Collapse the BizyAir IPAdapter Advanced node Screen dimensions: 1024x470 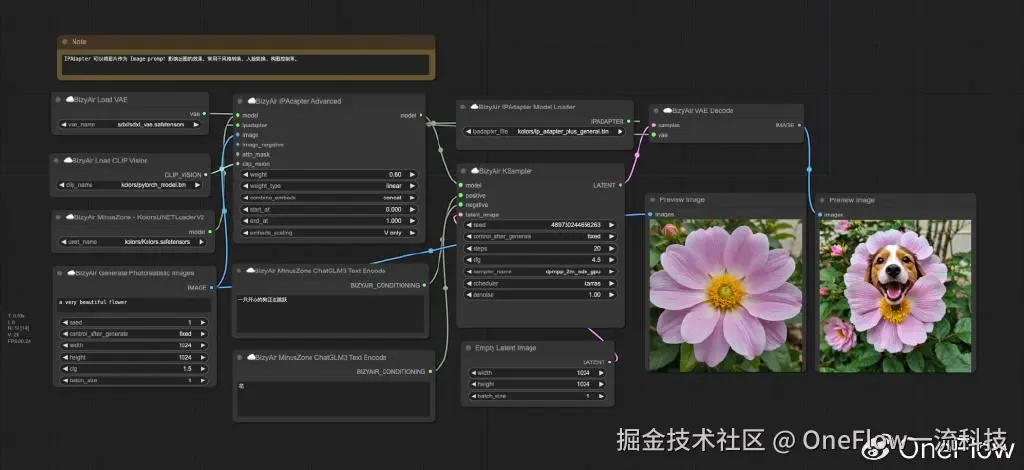(241, 101)
